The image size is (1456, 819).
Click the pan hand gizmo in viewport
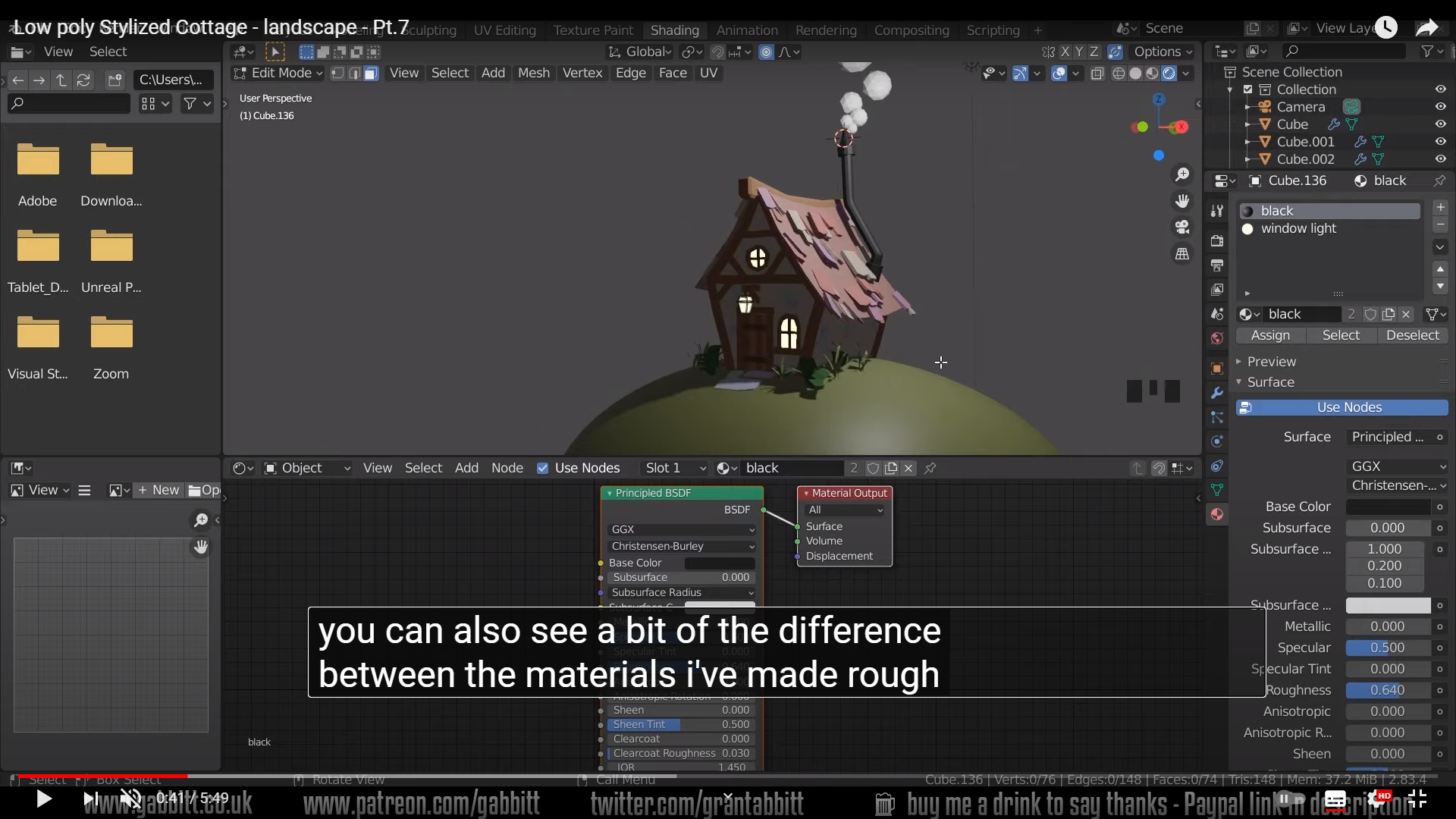point(1182,201)
